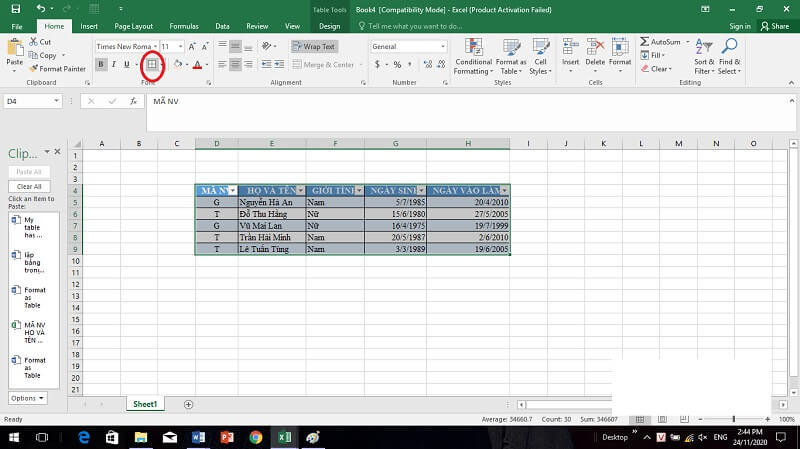Toggle Bold formatting
The width and height of the screenshot is (800, 449).
[x=101, y=65]
